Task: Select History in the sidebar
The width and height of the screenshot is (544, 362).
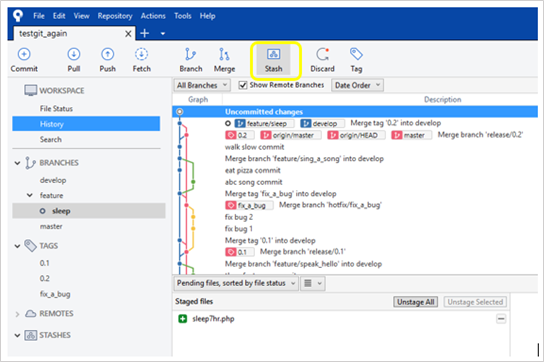Action: tap(86, 124)
